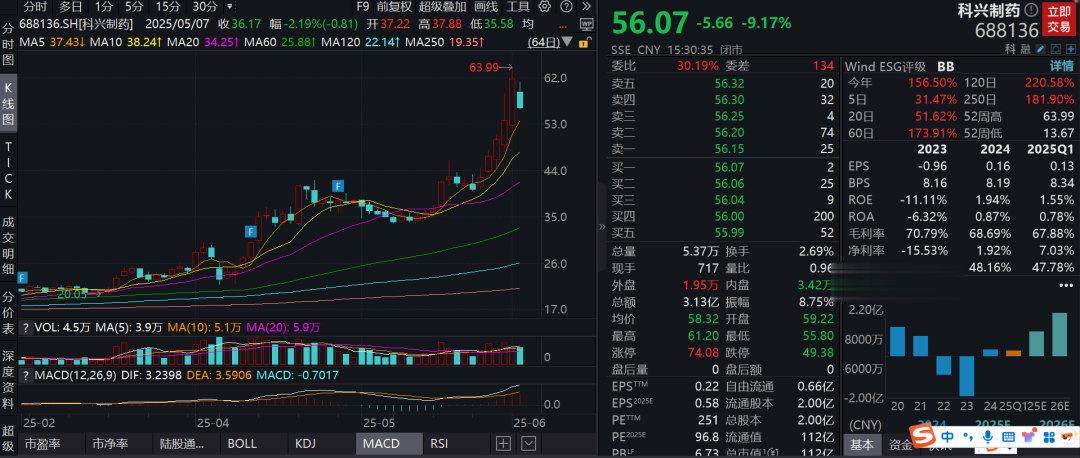Open chart settings gear icon
This screenshot has height=458, width=1080.
(x=546, y=8)
